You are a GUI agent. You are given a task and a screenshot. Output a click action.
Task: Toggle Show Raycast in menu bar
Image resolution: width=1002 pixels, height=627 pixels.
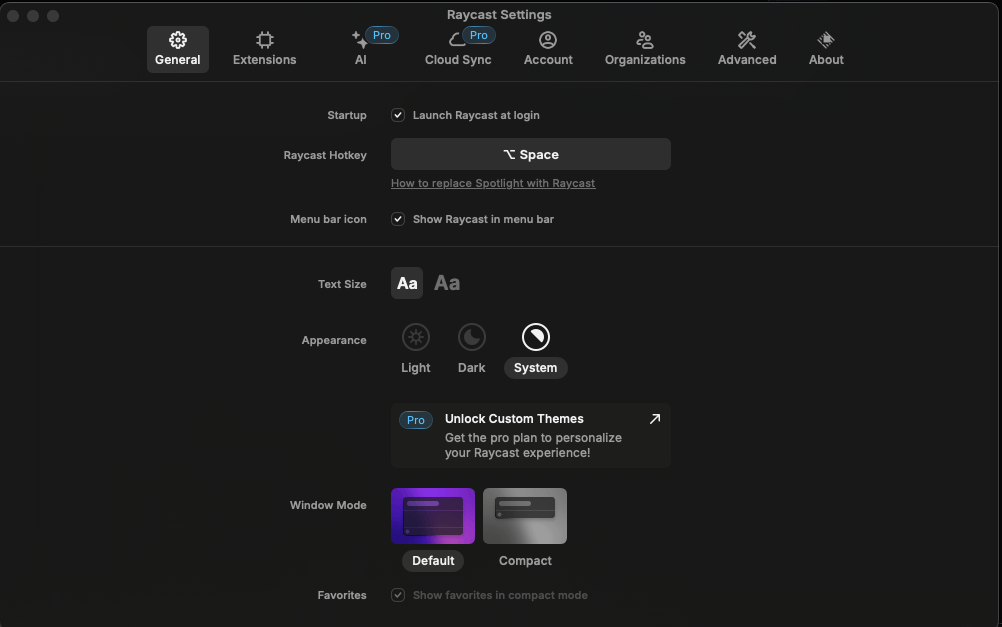397,219
